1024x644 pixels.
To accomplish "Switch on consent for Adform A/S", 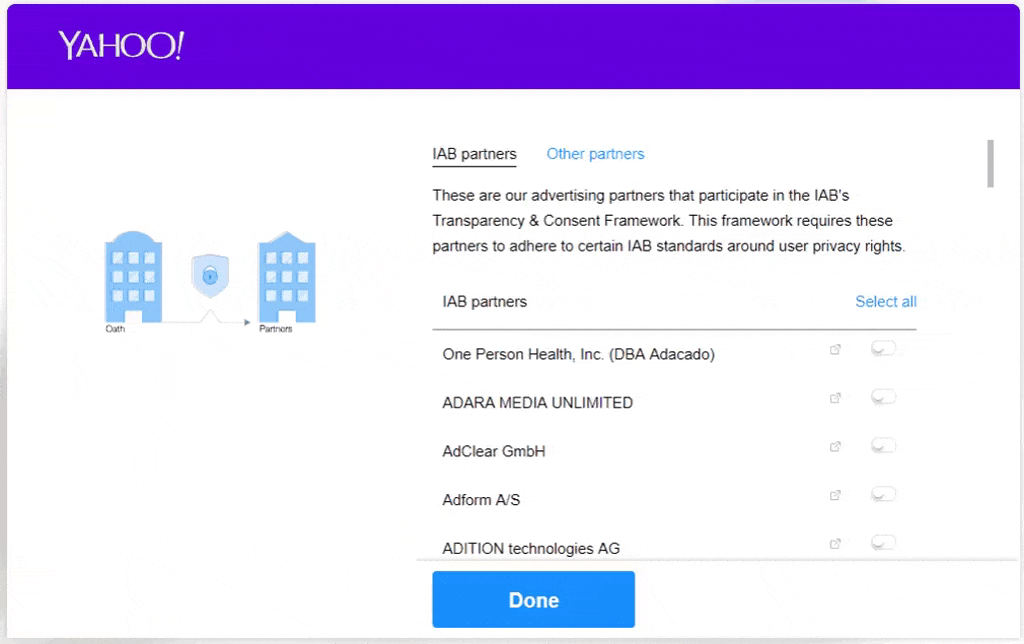I will click(x=883, y=494).
